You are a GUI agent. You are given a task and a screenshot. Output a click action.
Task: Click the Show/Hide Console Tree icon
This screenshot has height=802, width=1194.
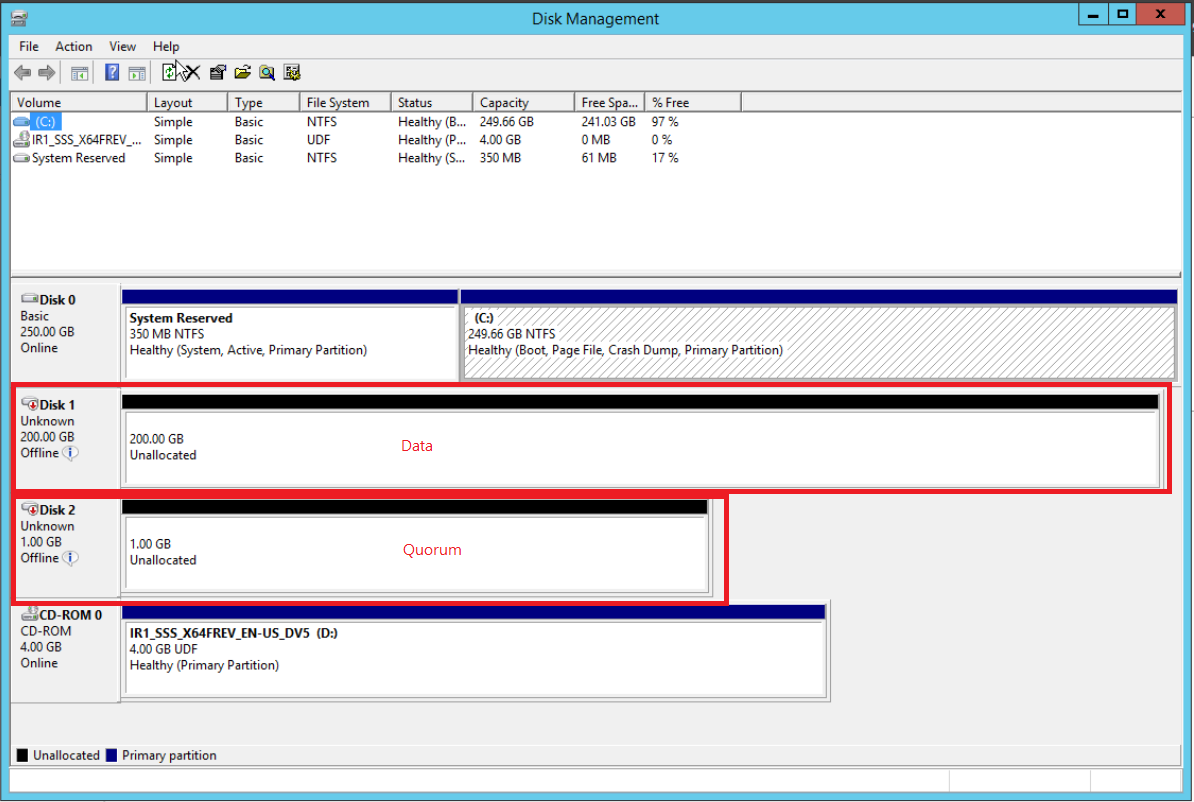point(80,72)
